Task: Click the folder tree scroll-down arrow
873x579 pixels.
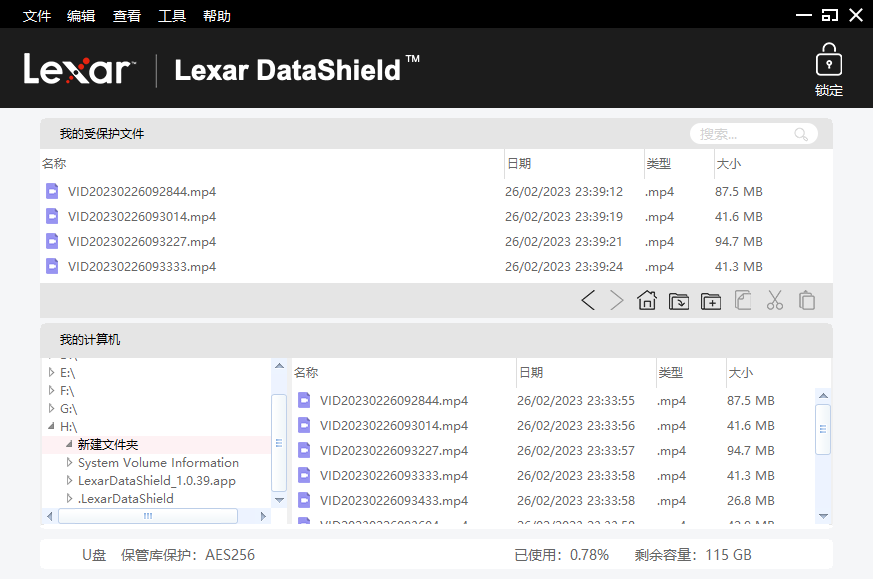Action: pyautogui.click(x=279, y=500)
